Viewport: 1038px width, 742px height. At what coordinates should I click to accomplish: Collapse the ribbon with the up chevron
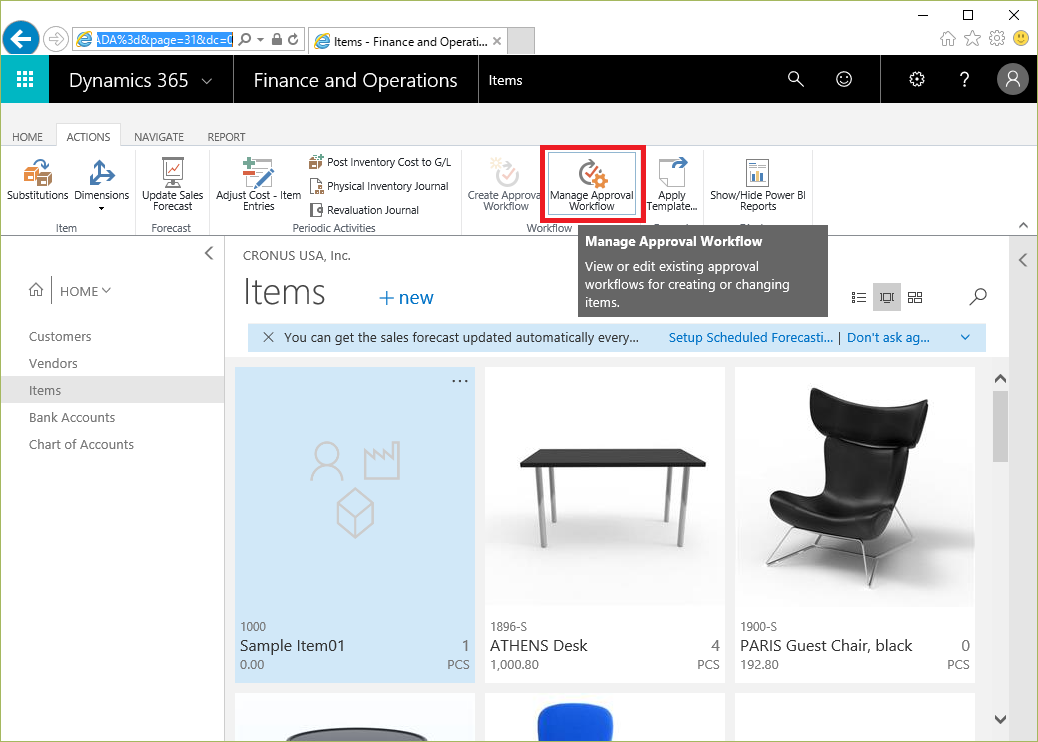pos(1023,225)
